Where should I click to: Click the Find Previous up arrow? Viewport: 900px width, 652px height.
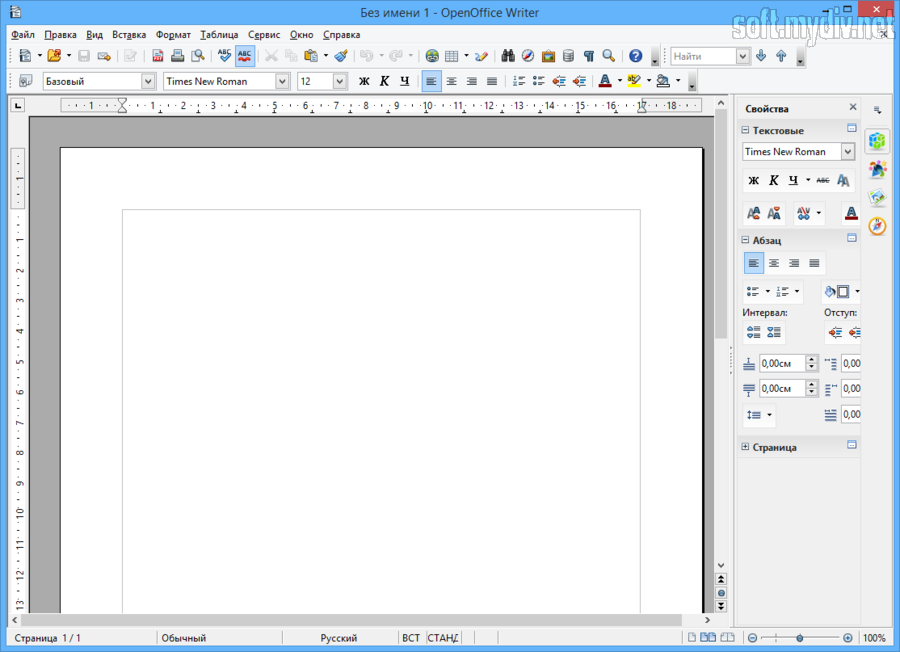(781, 56)
